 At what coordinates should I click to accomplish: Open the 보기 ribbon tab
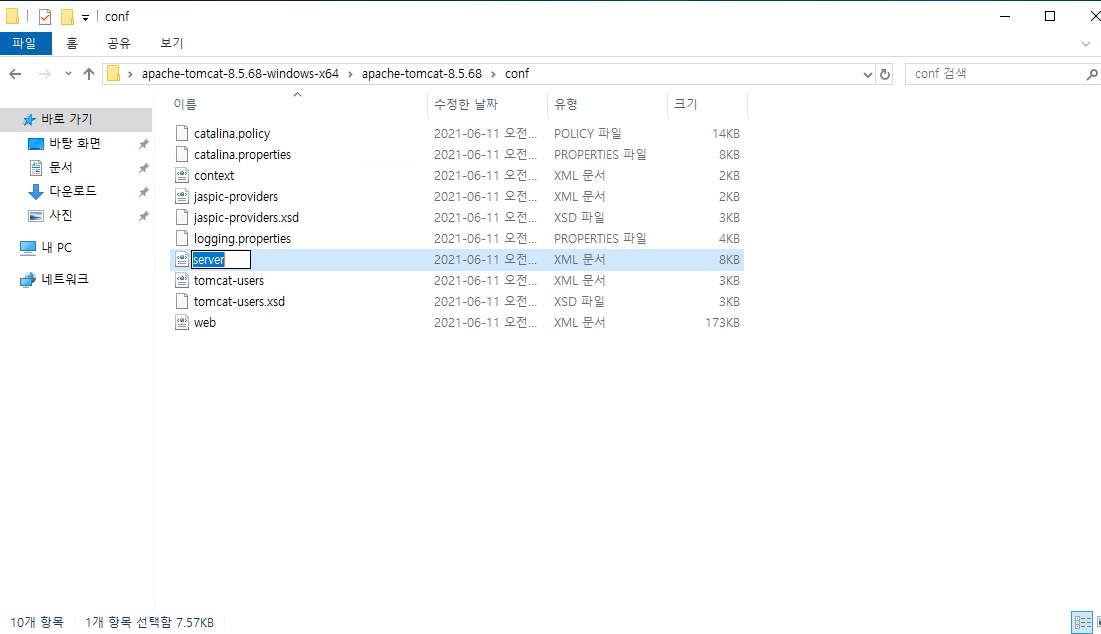click(x=171, y=43)
